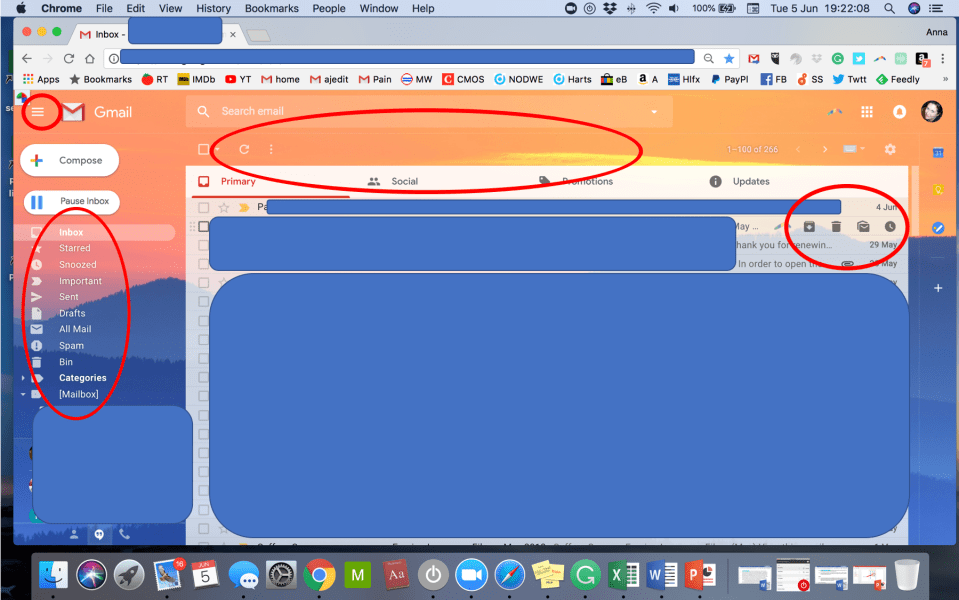This screenshot has width=959, height=600.
Task: Delete the email with the trash icon
Action: click(x=837, y=227)
